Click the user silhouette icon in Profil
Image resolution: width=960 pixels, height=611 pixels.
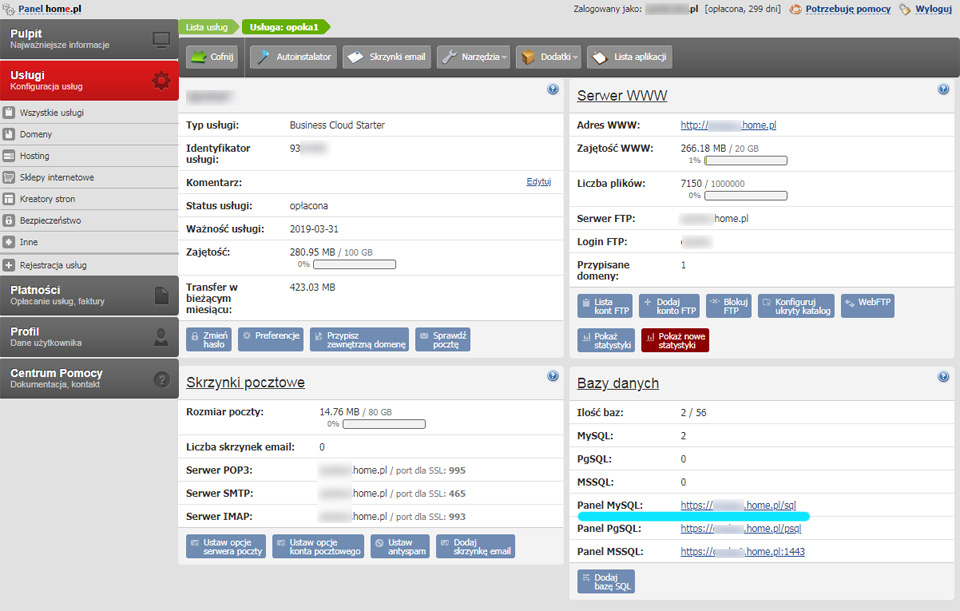tap(161, 337)
